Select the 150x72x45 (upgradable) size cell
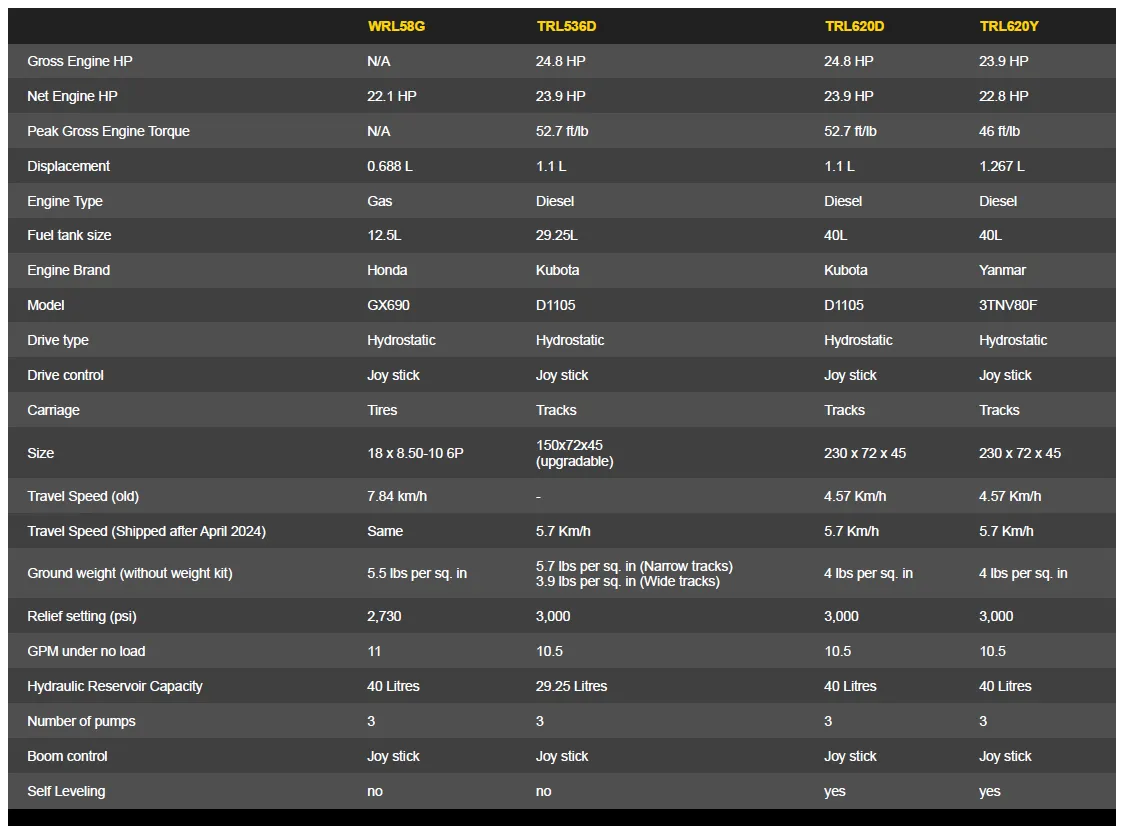Image resolution: width=1124 pixels, height=836 pixels. coord(575,453)
